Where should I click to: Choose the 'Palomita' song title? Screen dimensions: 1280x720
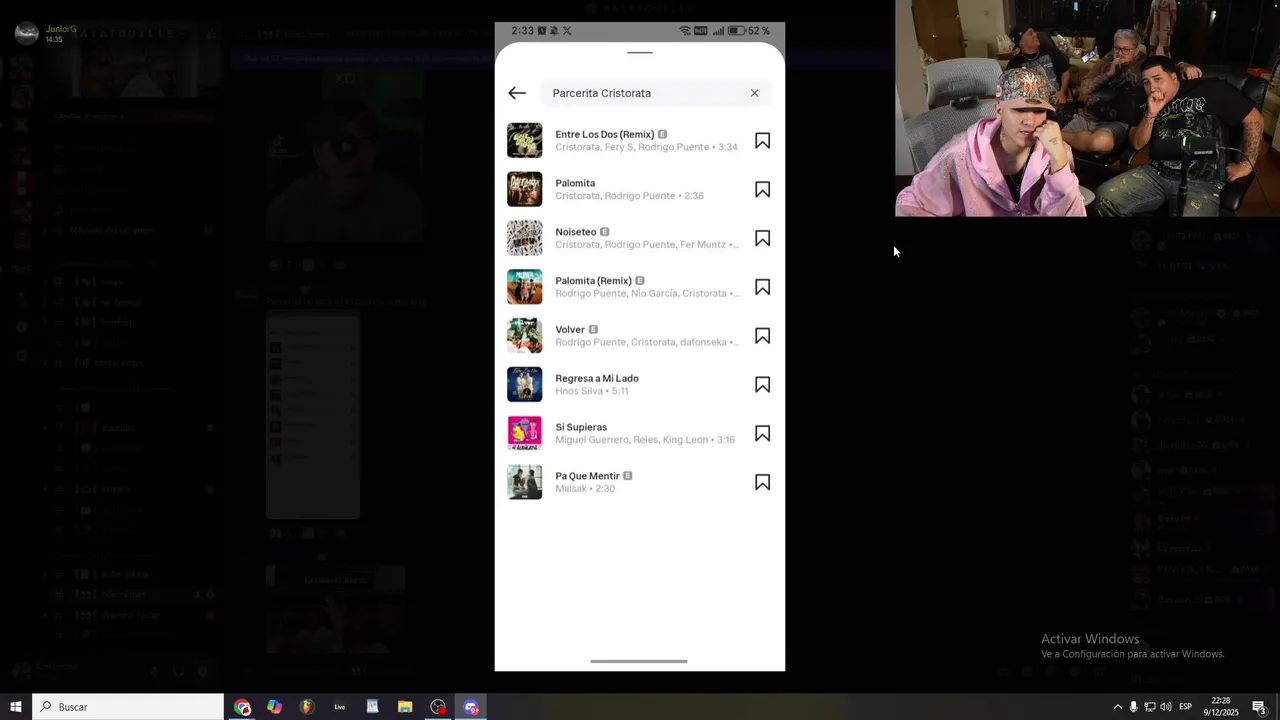[575, 183]
